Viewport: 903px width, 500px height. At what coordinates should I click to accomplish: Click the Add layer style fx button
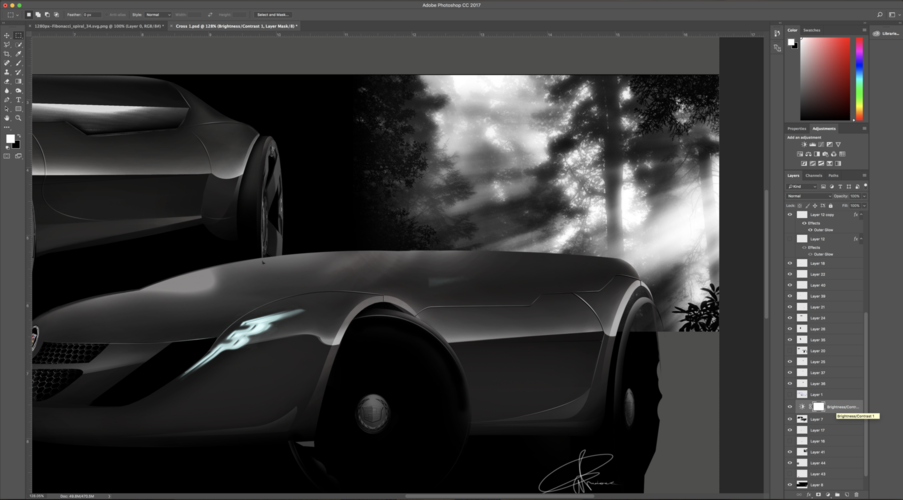click(809, 494)
